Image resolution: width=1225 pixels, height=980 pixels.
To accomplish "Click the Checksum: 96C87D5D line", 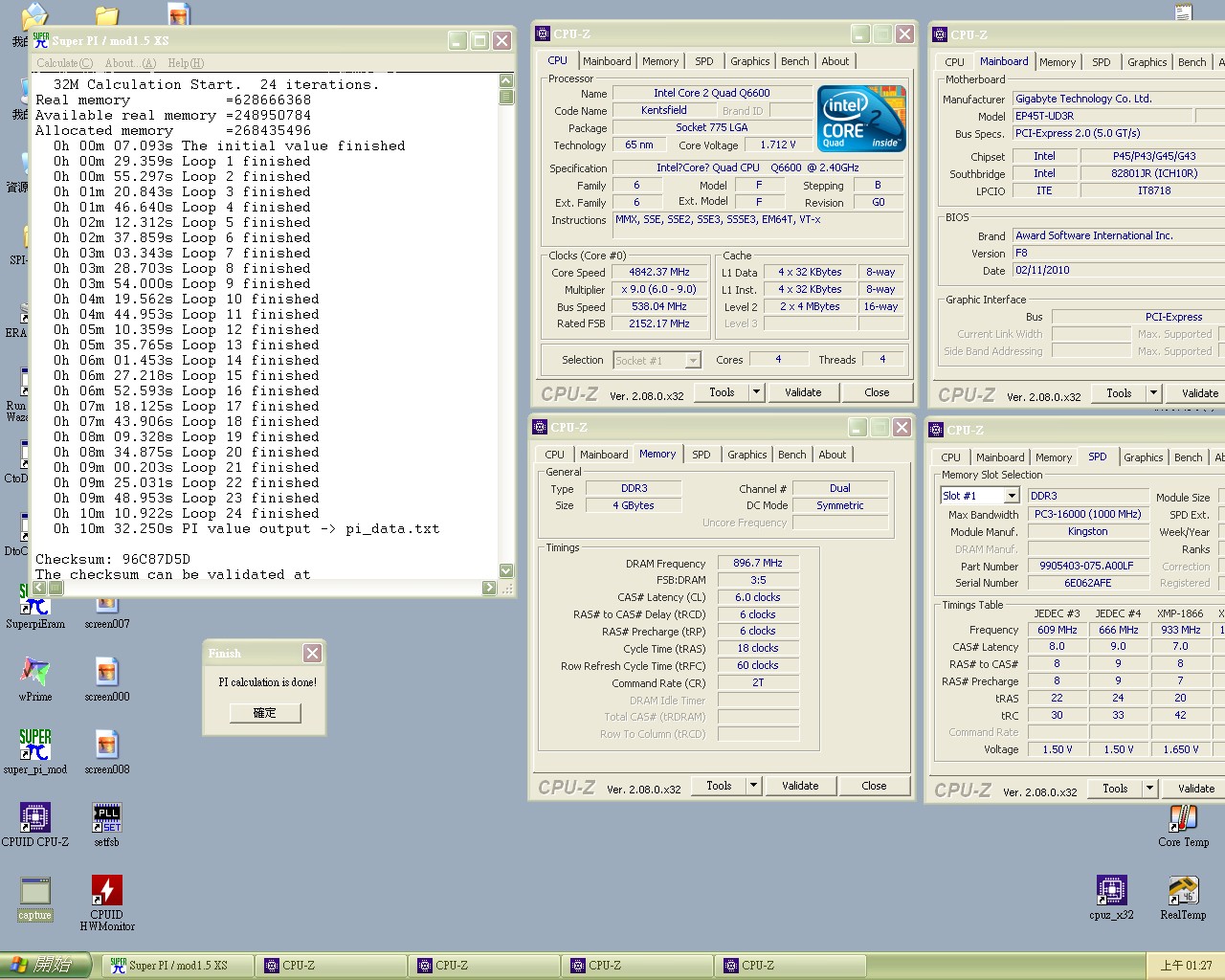I will point(113,559).
